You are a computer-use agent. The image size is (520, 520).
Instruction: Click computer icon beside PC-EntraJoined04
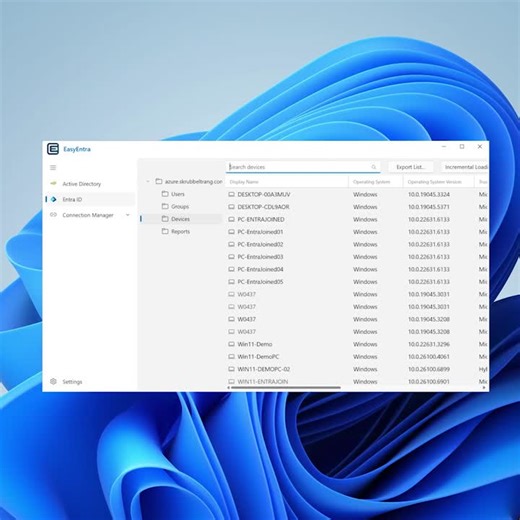(231, 269)
